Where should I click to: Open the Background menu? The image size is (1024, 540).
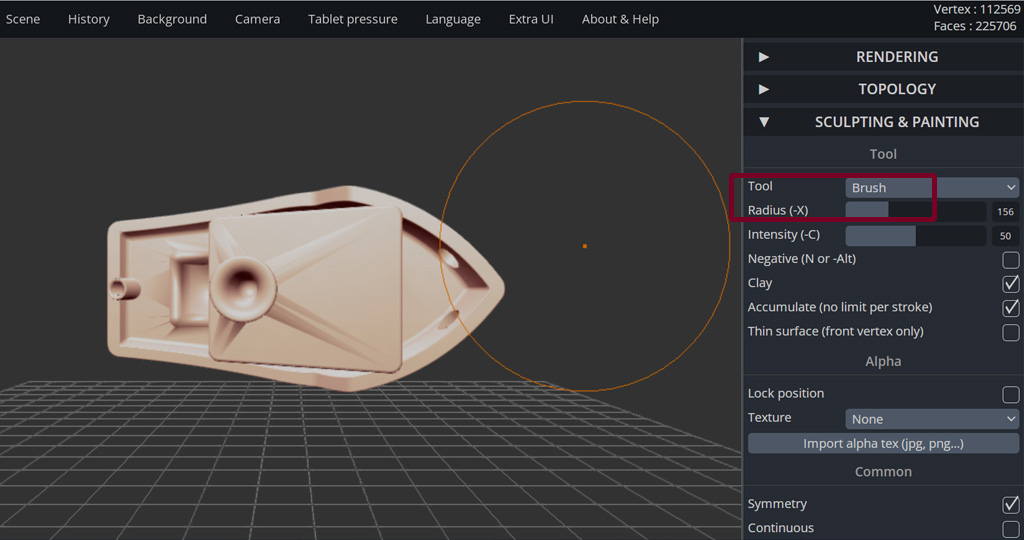(172, 19)
